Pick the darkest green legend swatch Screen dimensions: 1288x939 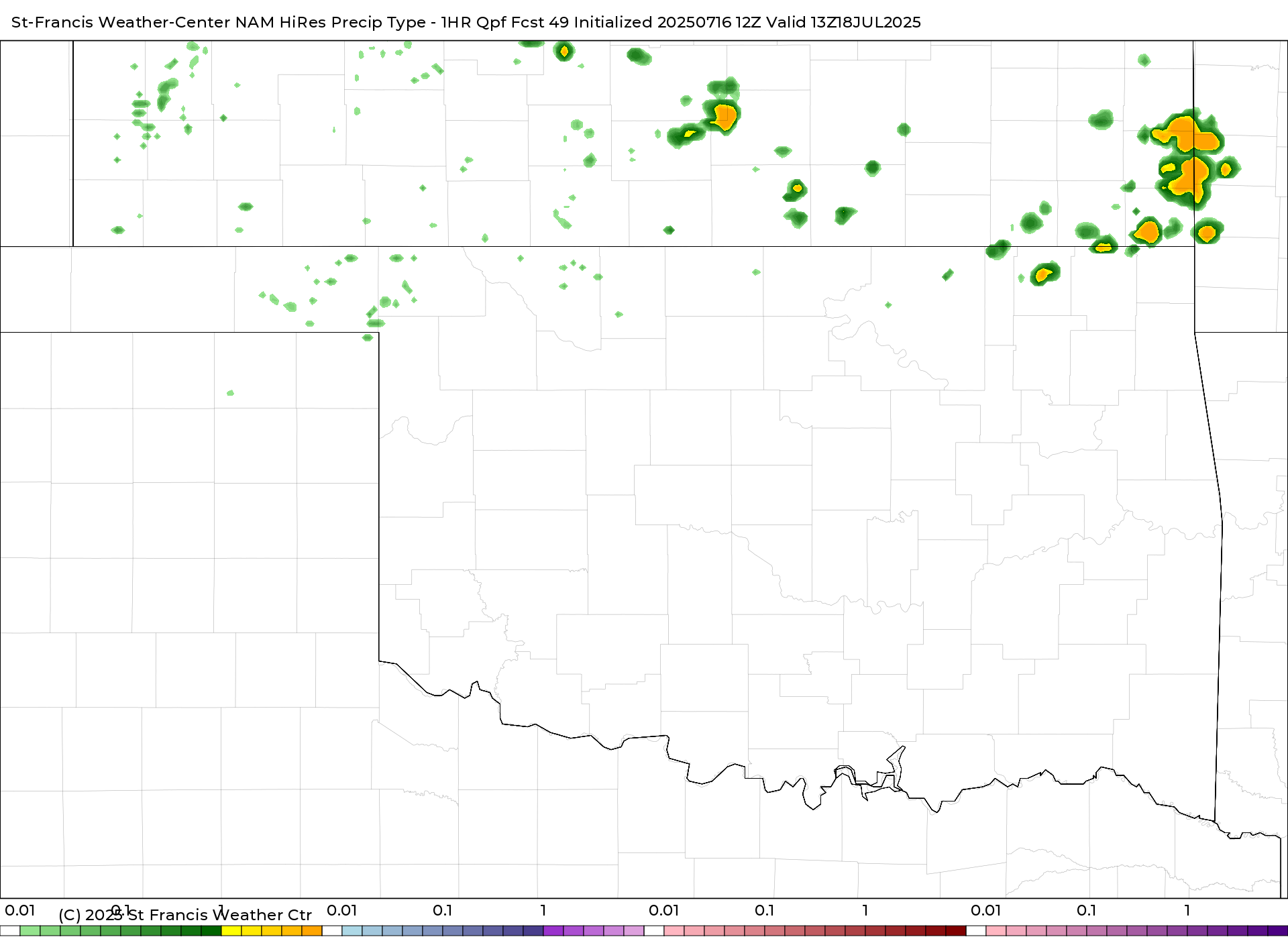point(211,931)
